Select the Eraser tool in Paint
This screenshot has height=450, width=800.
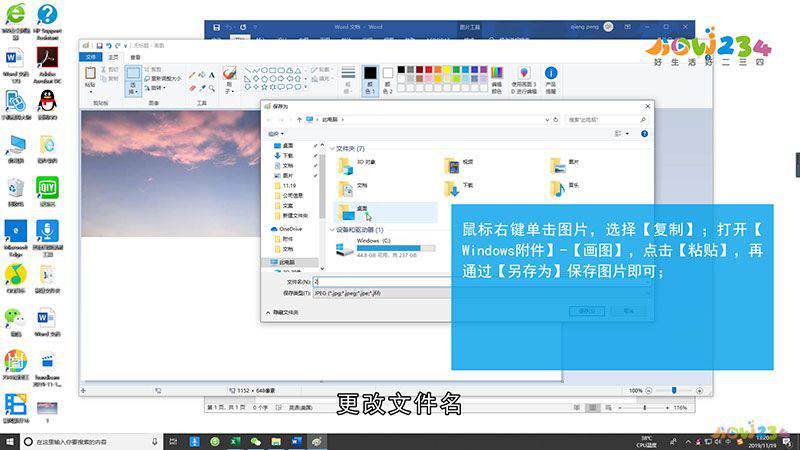tap(192, 88)
